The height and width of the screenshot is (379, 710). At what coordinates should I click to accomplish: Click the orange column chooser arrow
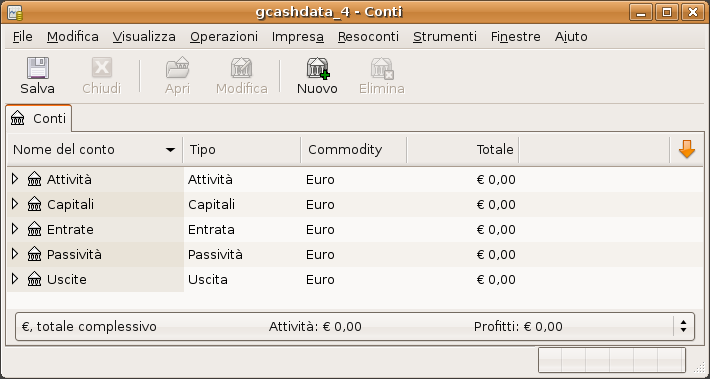point(686,149)
